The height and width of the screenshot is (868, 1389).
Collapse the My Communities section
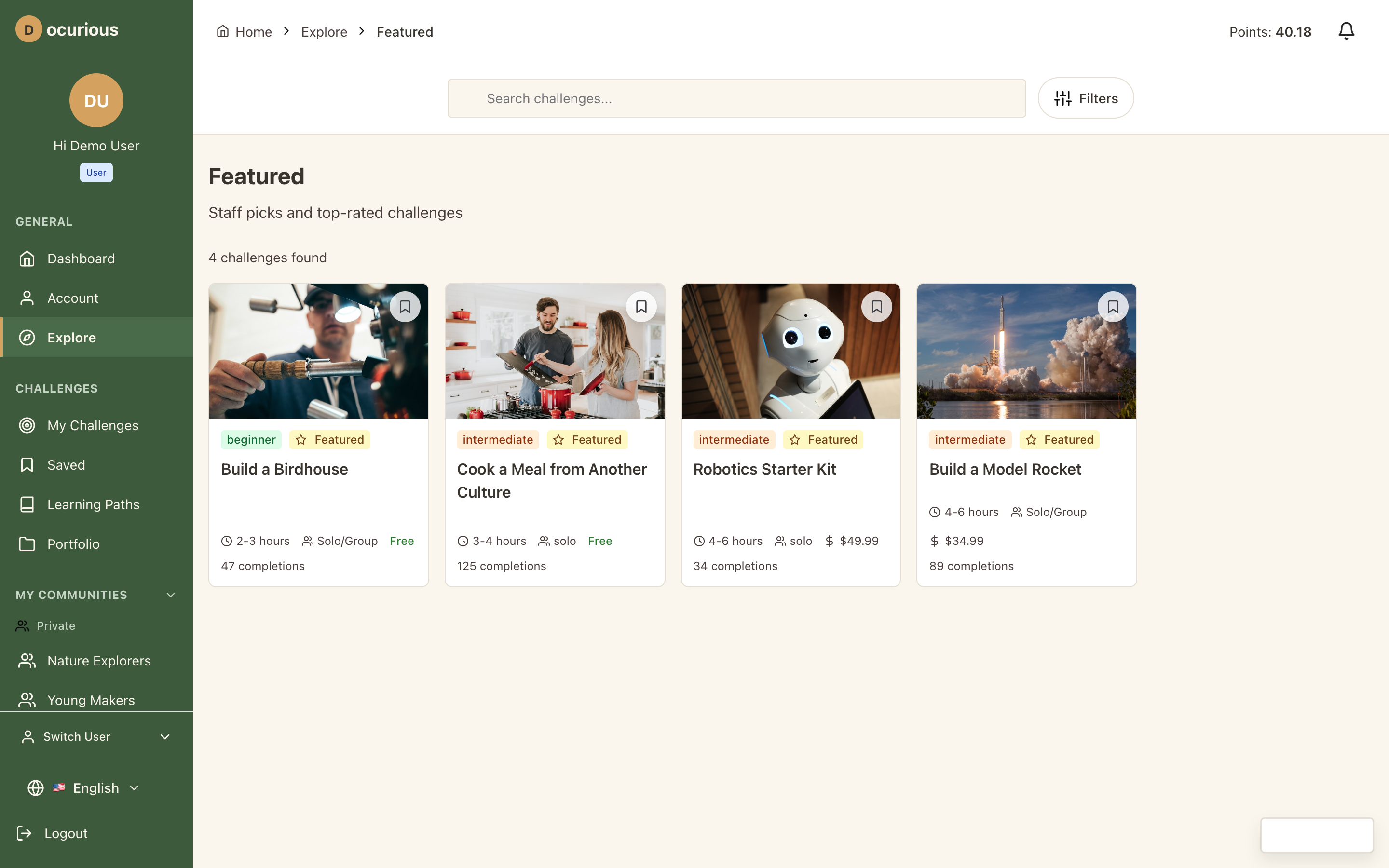170,595
